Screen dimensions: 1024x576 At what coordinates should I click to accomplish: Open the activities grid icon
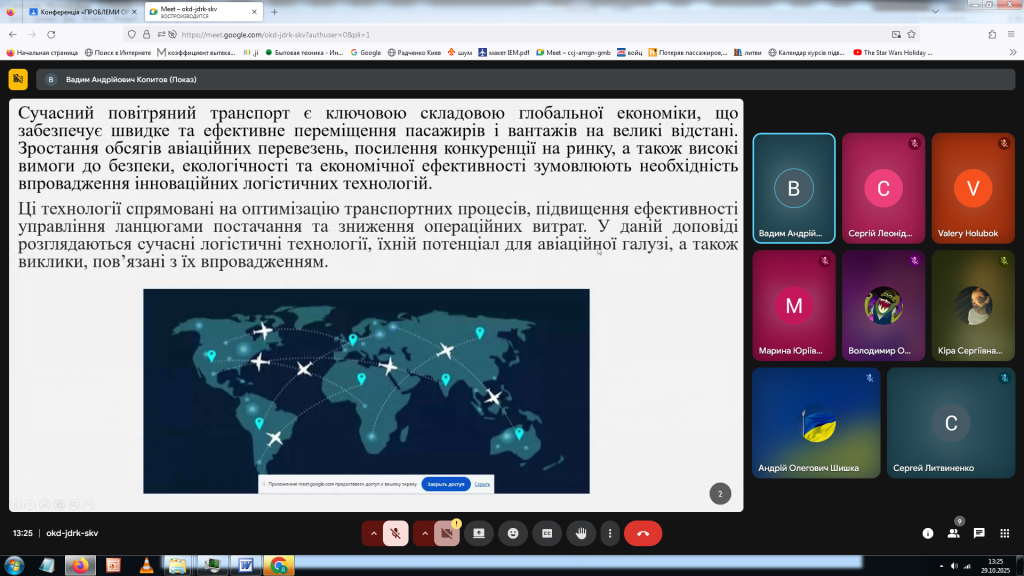(x=1005, y=533)
